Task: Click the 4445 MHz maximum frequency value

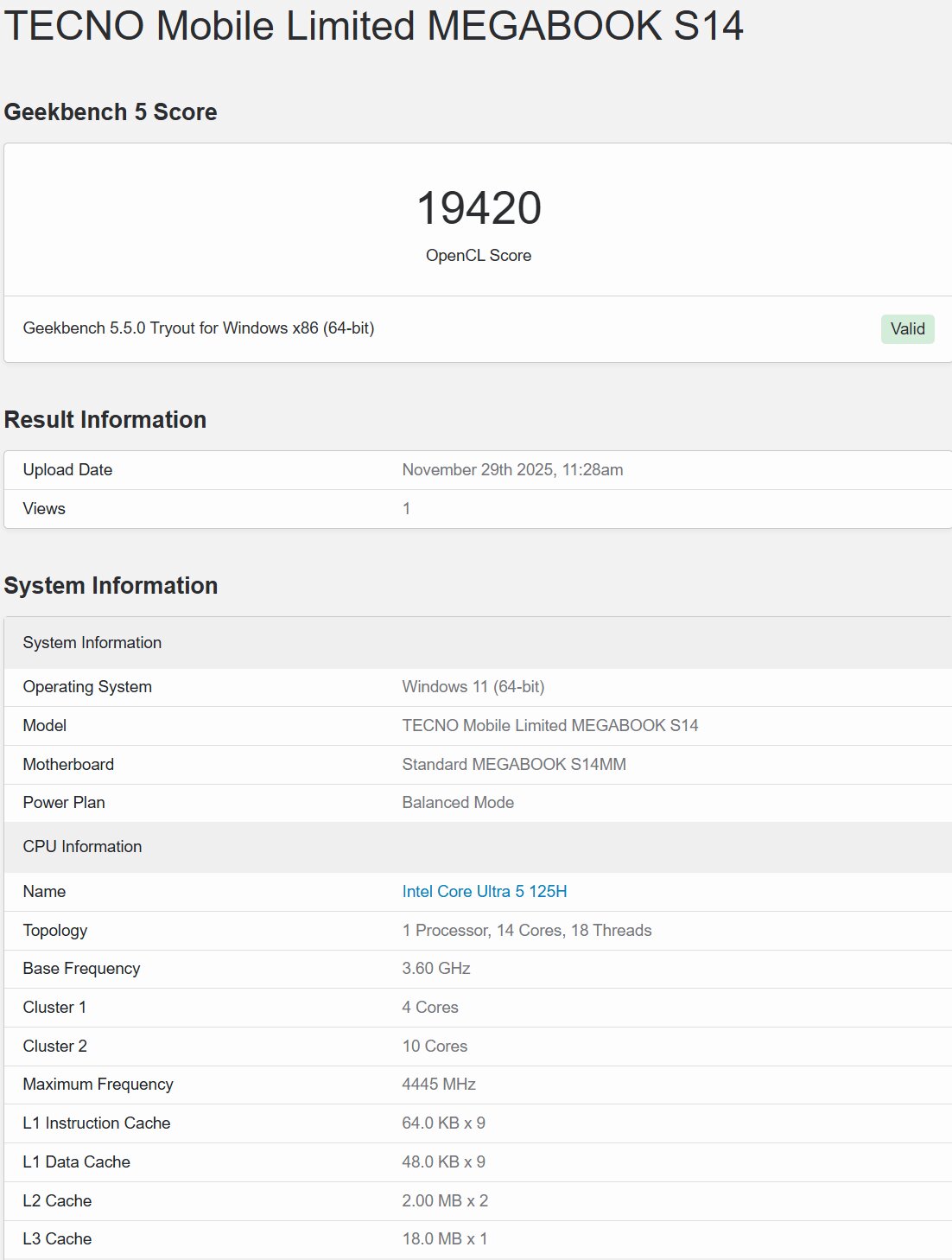Action: tap(439, 1084)
